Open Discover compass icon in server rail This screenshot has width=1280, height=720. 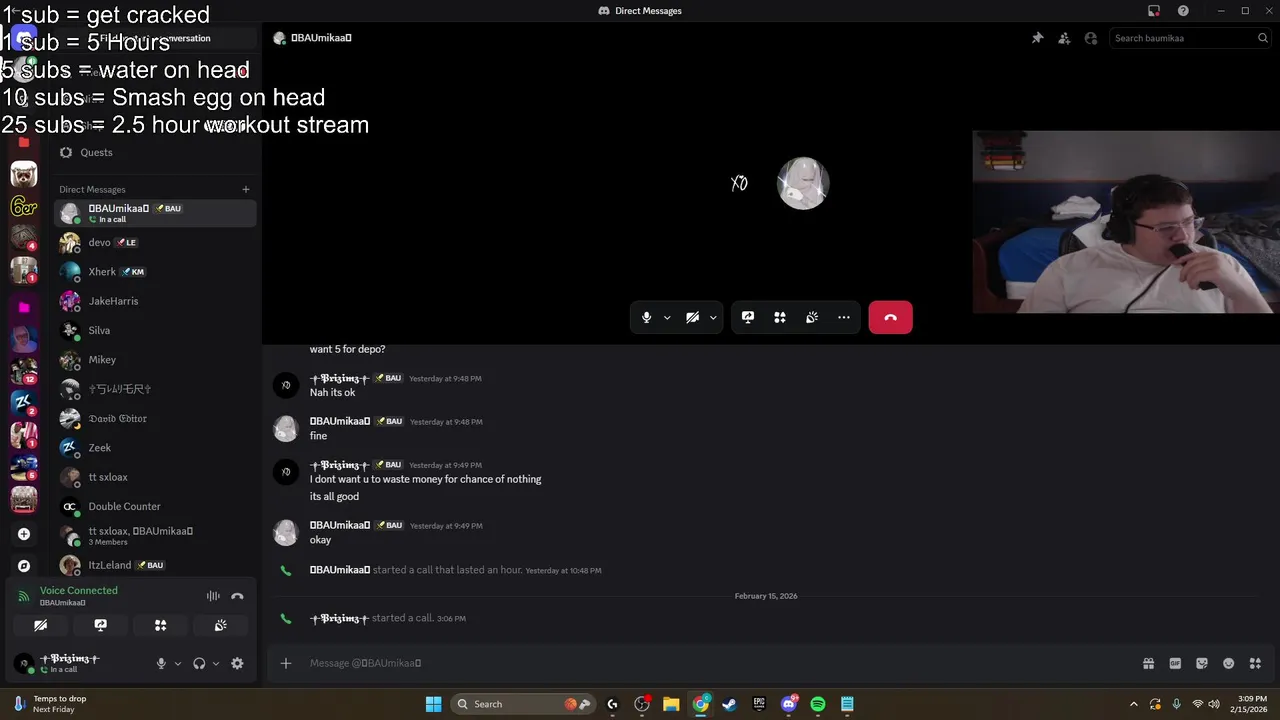(24, 565)
